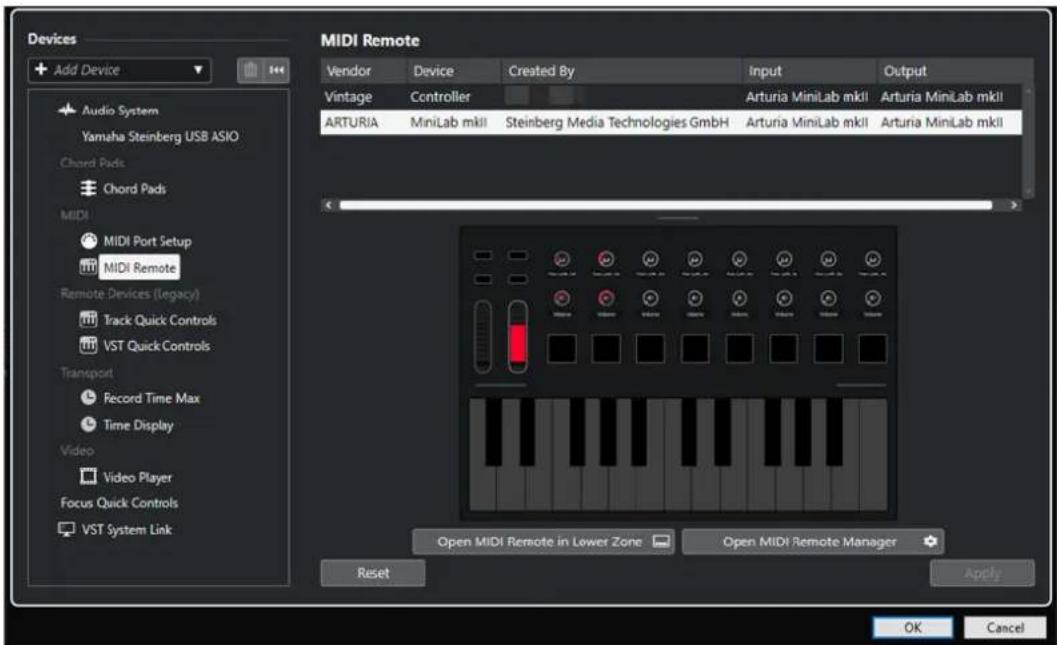Screen dimensions: 1057x645
Task: Select MIDI Remote in device list
Action: click(x=140, y=268)
